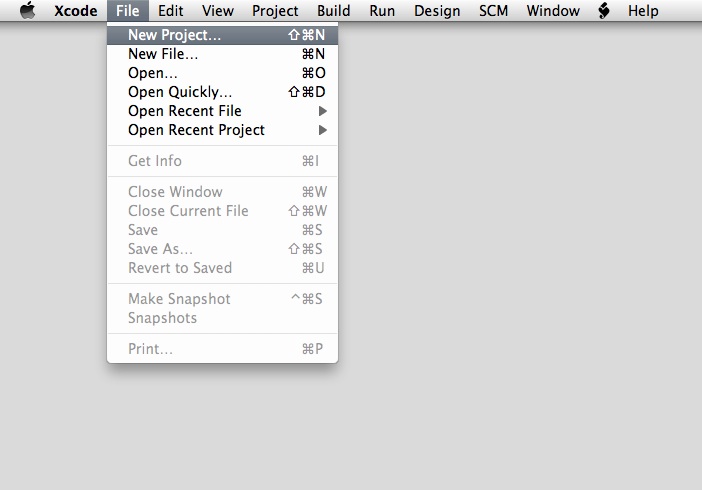
Task: Choose Open… in the File menu
Action: (x=223, y=73)
